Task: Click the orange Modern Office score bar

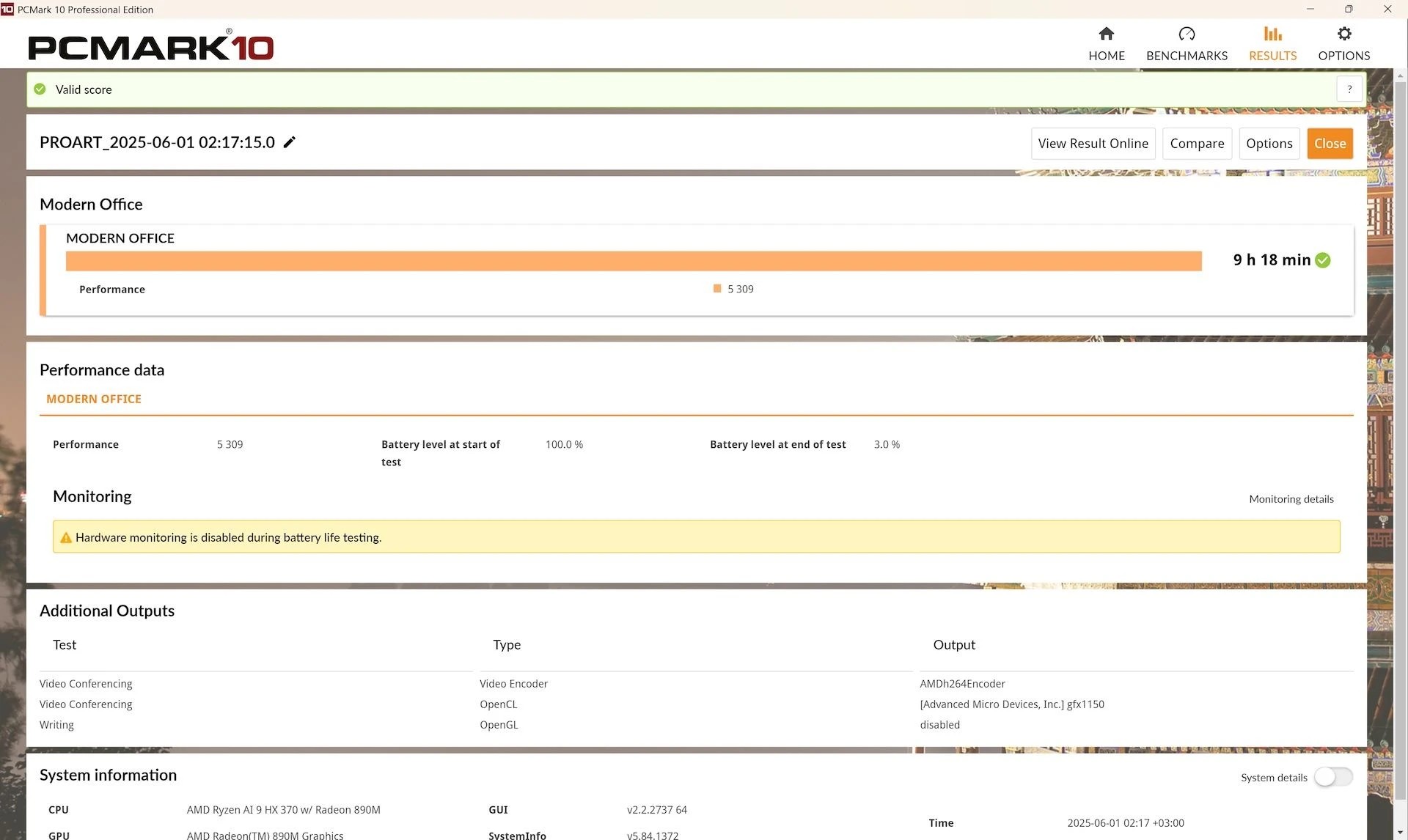Action: pyautogui.click(x=633, y=261)
